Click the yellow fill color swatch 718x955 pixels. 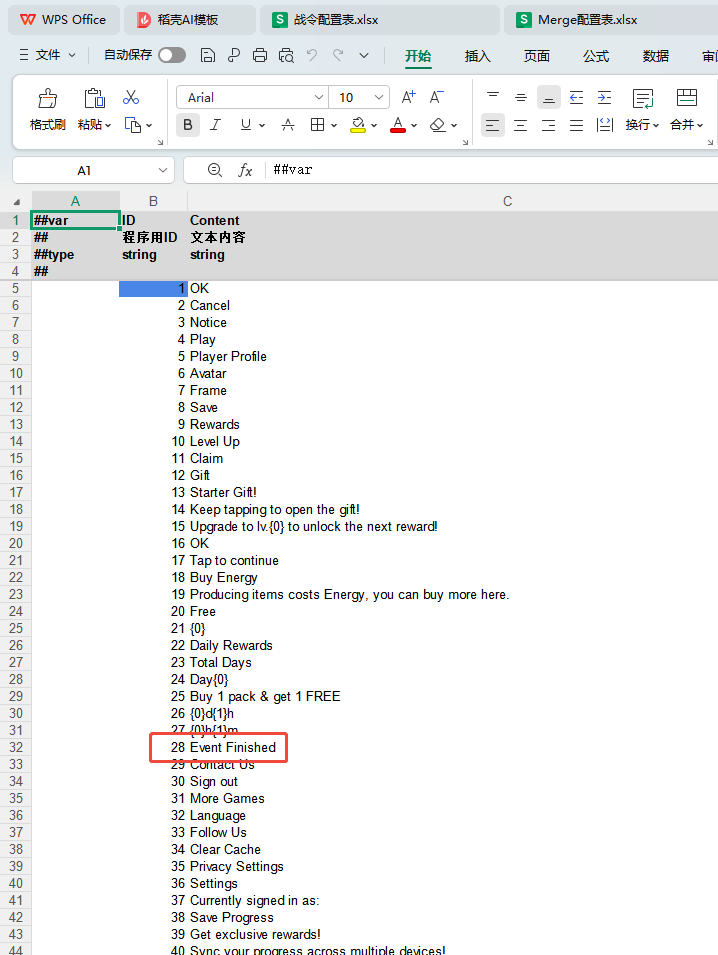click(x=358, y=125)
